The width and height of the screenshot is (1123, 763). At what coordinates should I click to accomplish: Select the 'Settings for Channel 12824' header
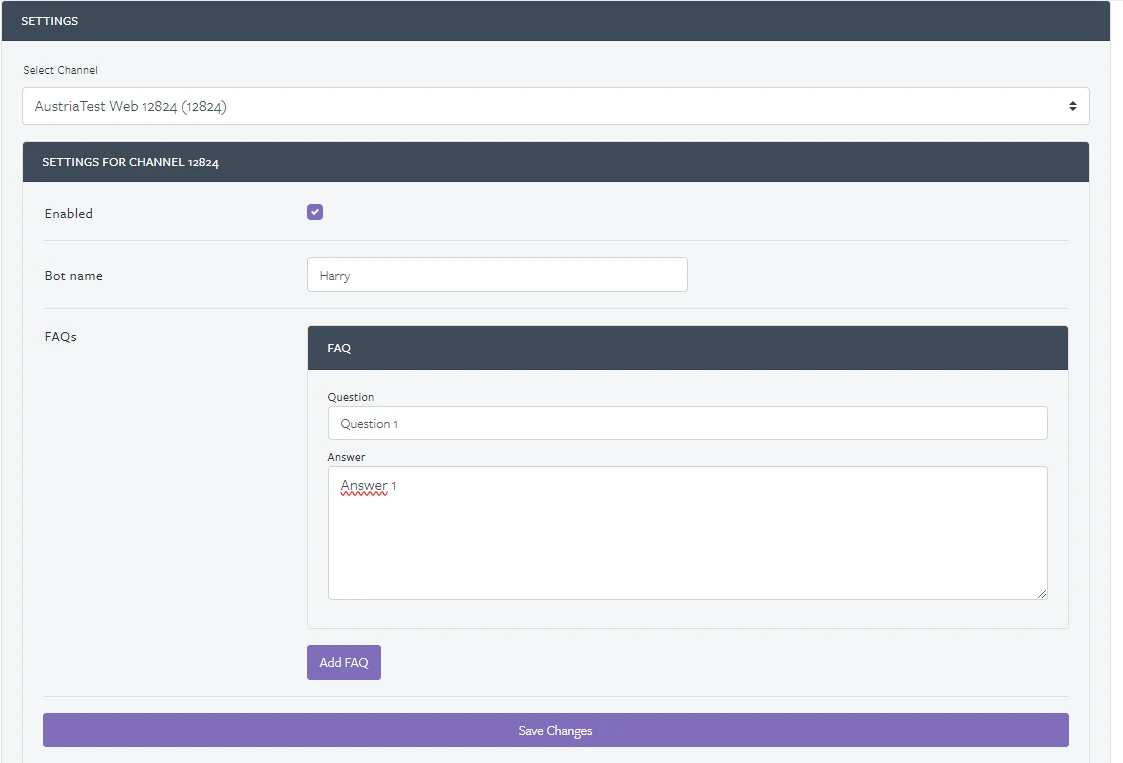click(130, 162)
